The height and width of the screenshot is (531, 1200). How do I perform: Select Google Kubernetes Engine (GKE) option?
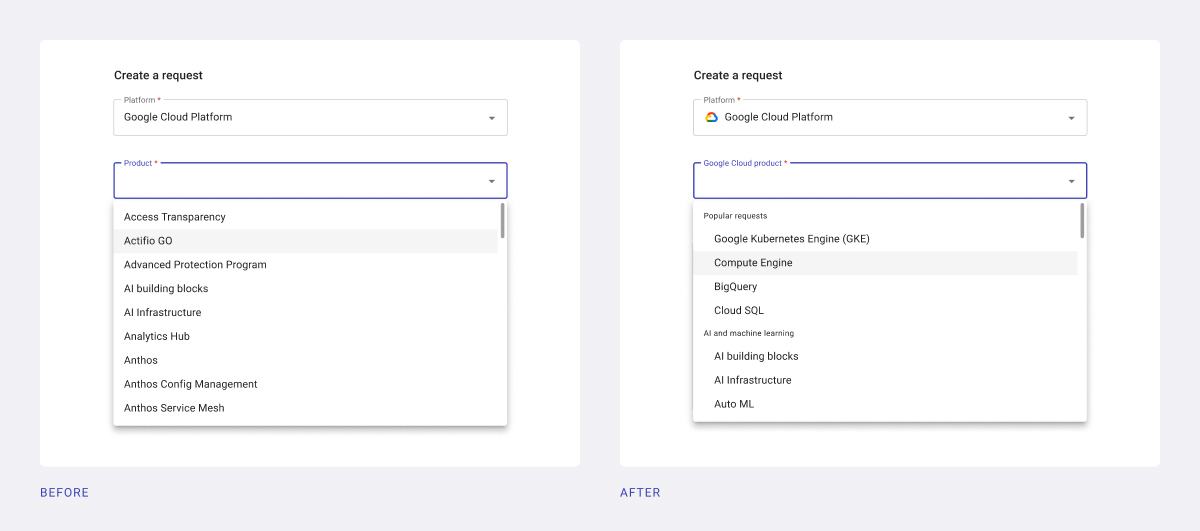point(886,239)
